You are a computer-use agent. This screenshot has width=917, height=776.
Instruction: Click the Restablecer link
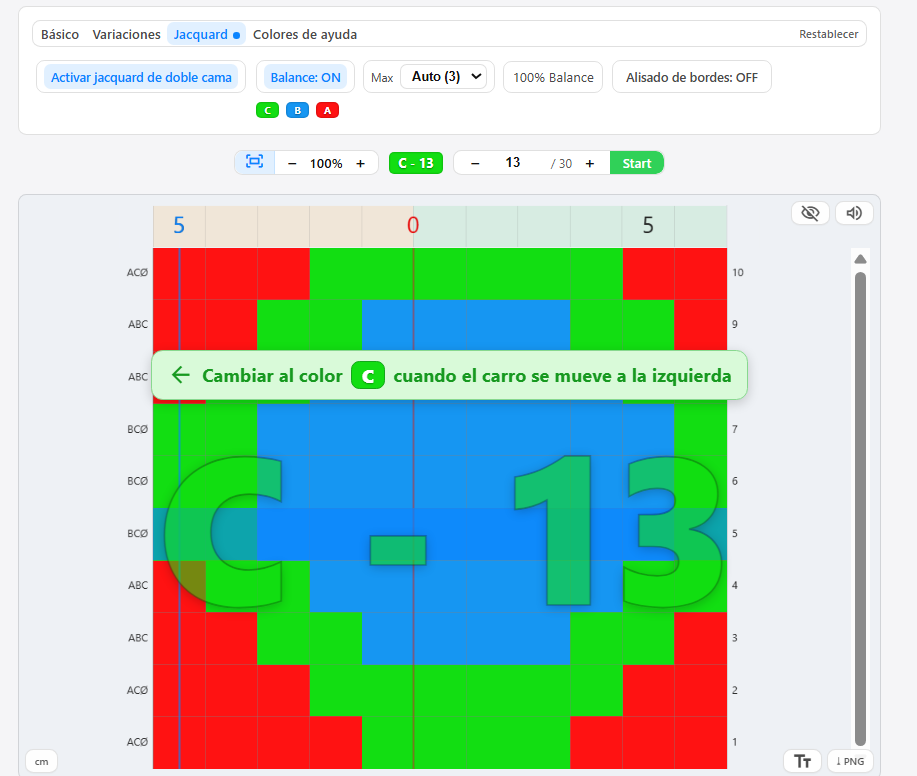[x=828, y=34]
